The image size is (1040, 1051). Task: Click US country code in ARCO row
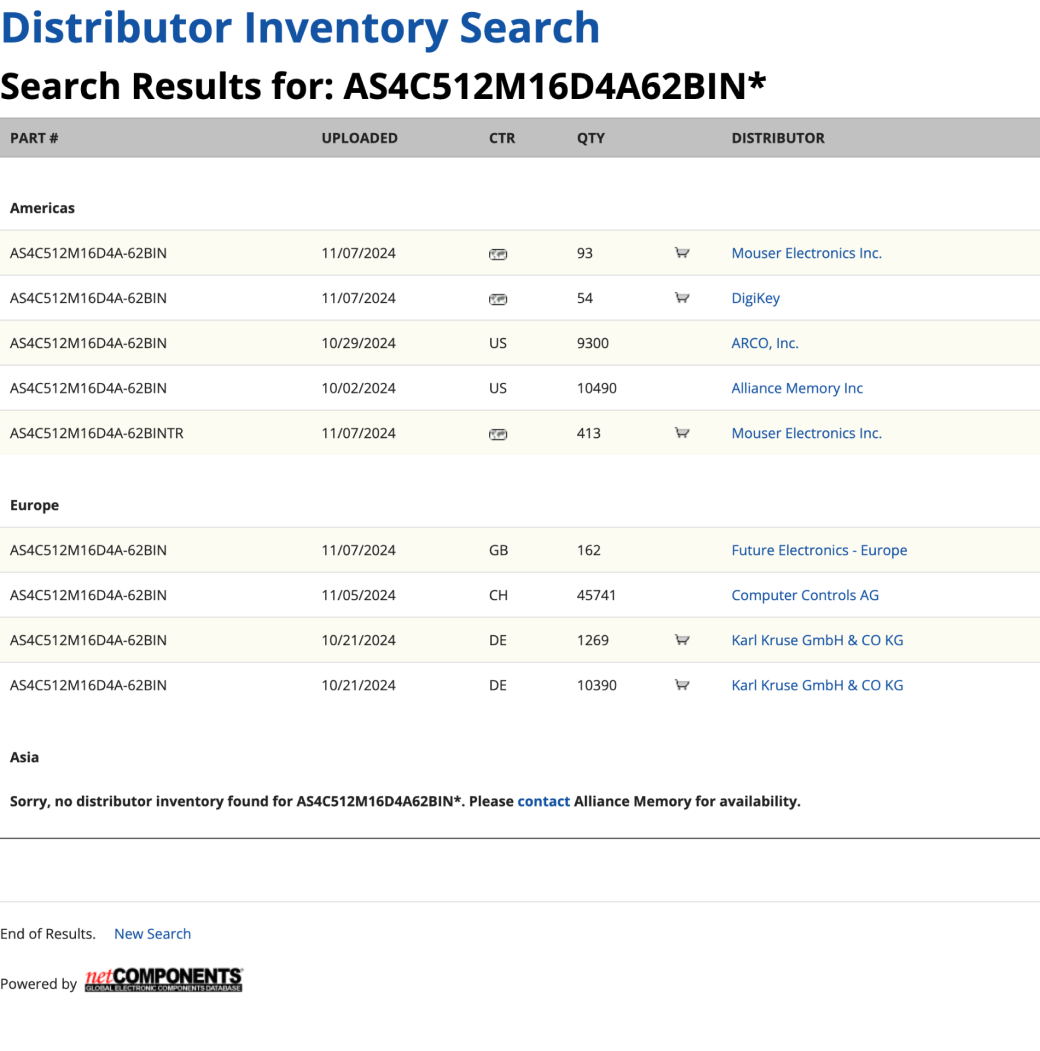pos(497,343)
